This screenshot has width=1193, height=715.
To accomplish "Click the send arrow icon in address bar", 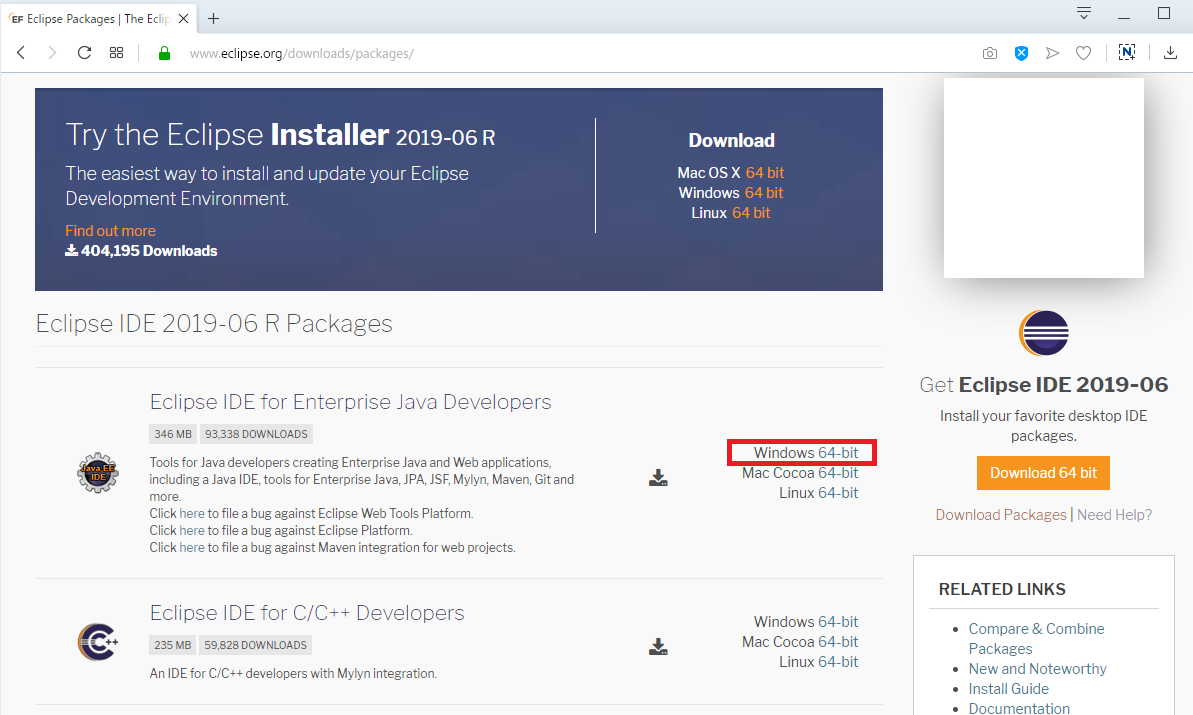I will point(1052,53).
